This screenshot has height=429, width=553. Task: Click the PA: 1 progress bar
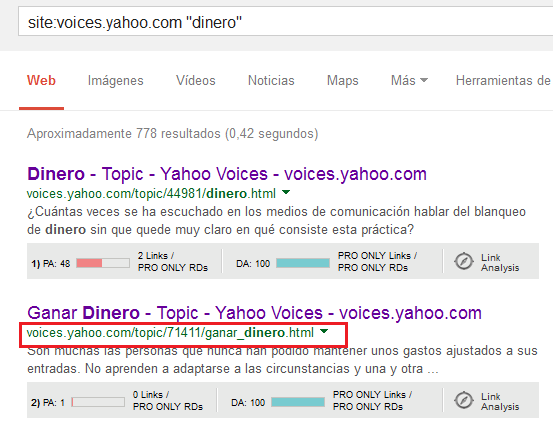pyautogui.click(x=98, y=402)
